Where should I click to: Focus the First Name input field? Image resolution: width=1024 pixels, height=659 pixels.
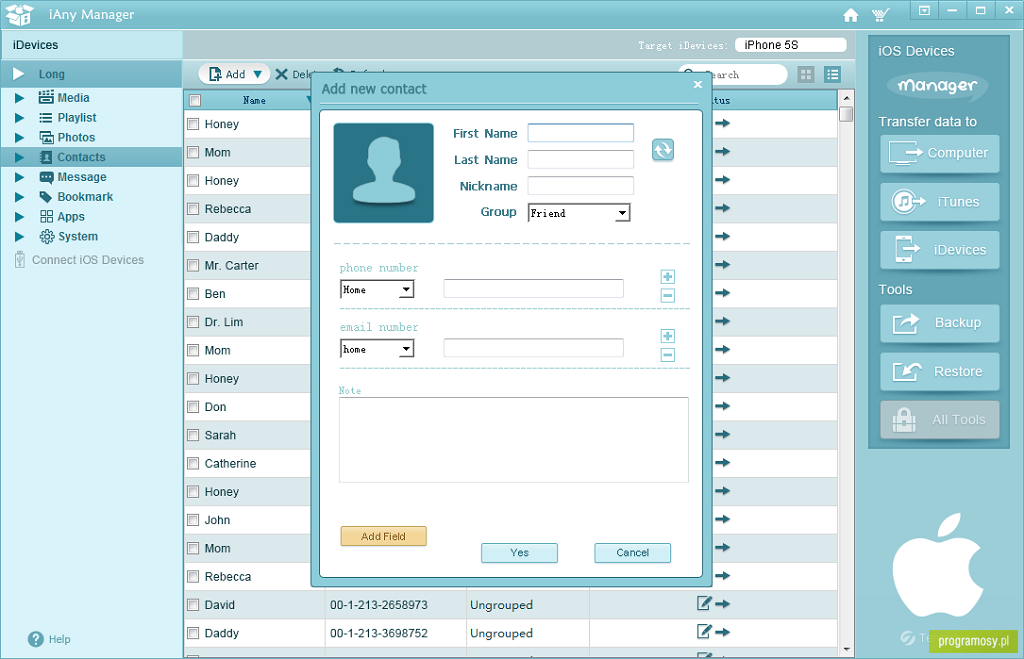coord(581,133)
